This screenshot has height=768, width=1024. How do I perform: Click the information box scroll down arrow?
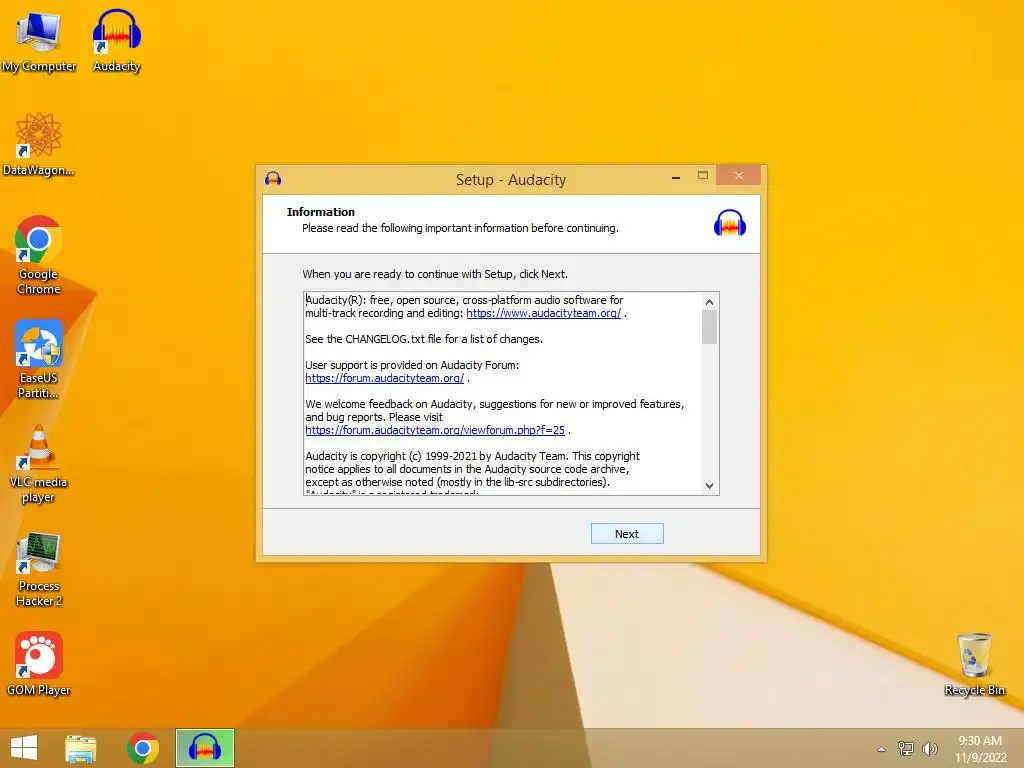(709, 486)
